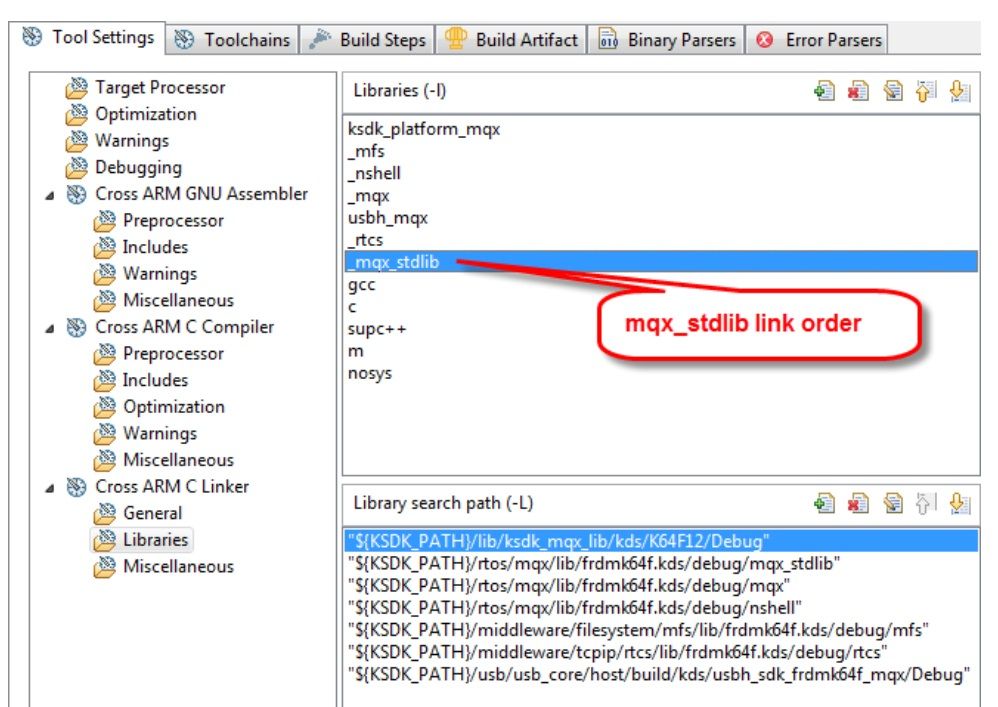Select the highlighted _mqx_stdlib library
The height and width of the screenshot is (707, 998).
click(661, 262)
